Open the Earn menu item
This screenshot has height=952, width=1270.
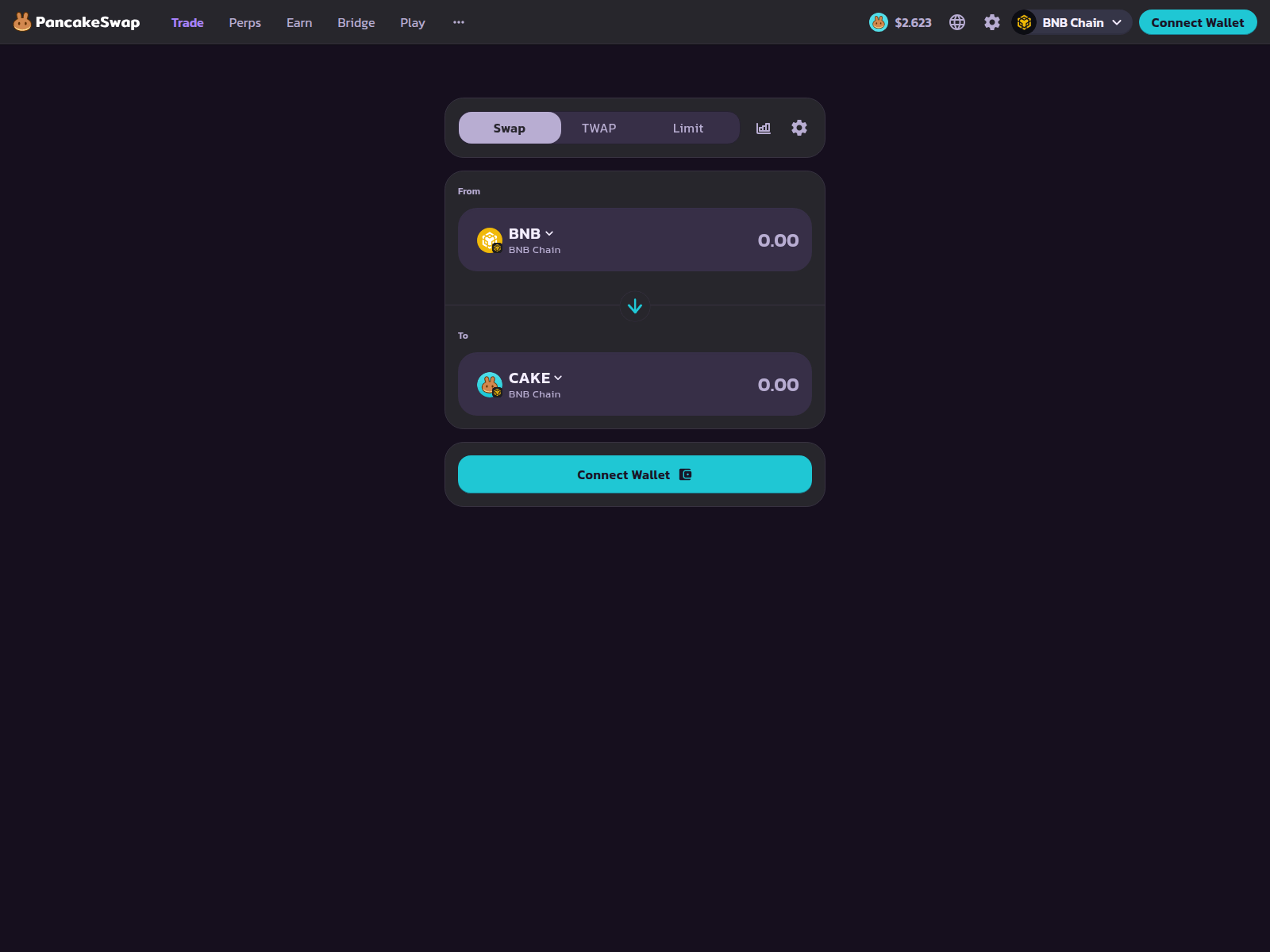tap(299, 22)
